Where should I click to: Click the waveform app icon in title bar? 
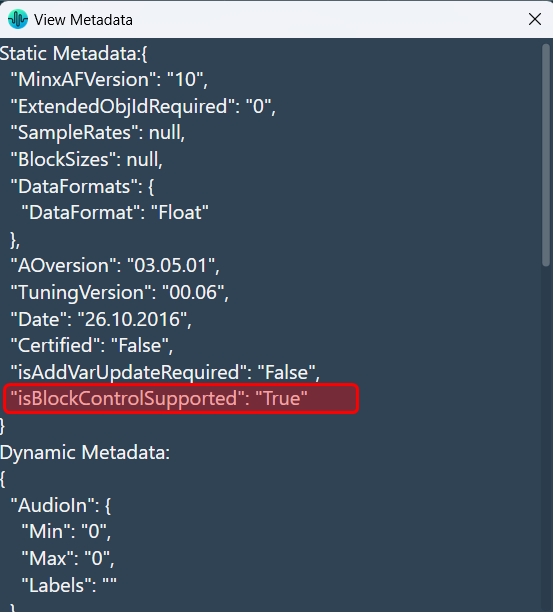click(x=18, y=19)
